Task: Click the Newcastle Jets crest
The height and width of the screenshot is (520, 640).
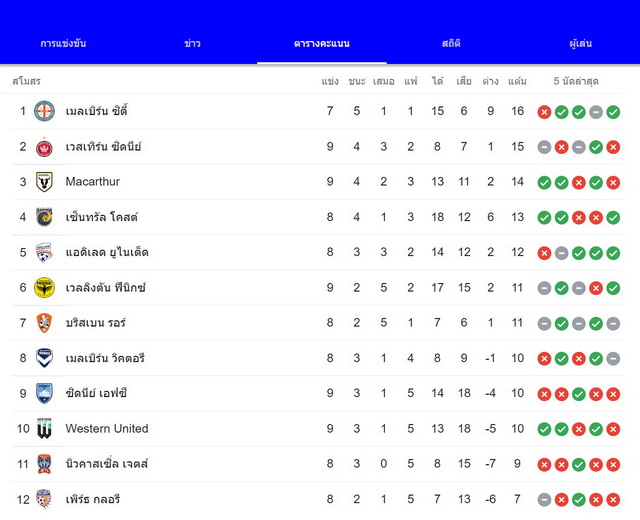Action: pyautogui.click(x=44, y=464)
